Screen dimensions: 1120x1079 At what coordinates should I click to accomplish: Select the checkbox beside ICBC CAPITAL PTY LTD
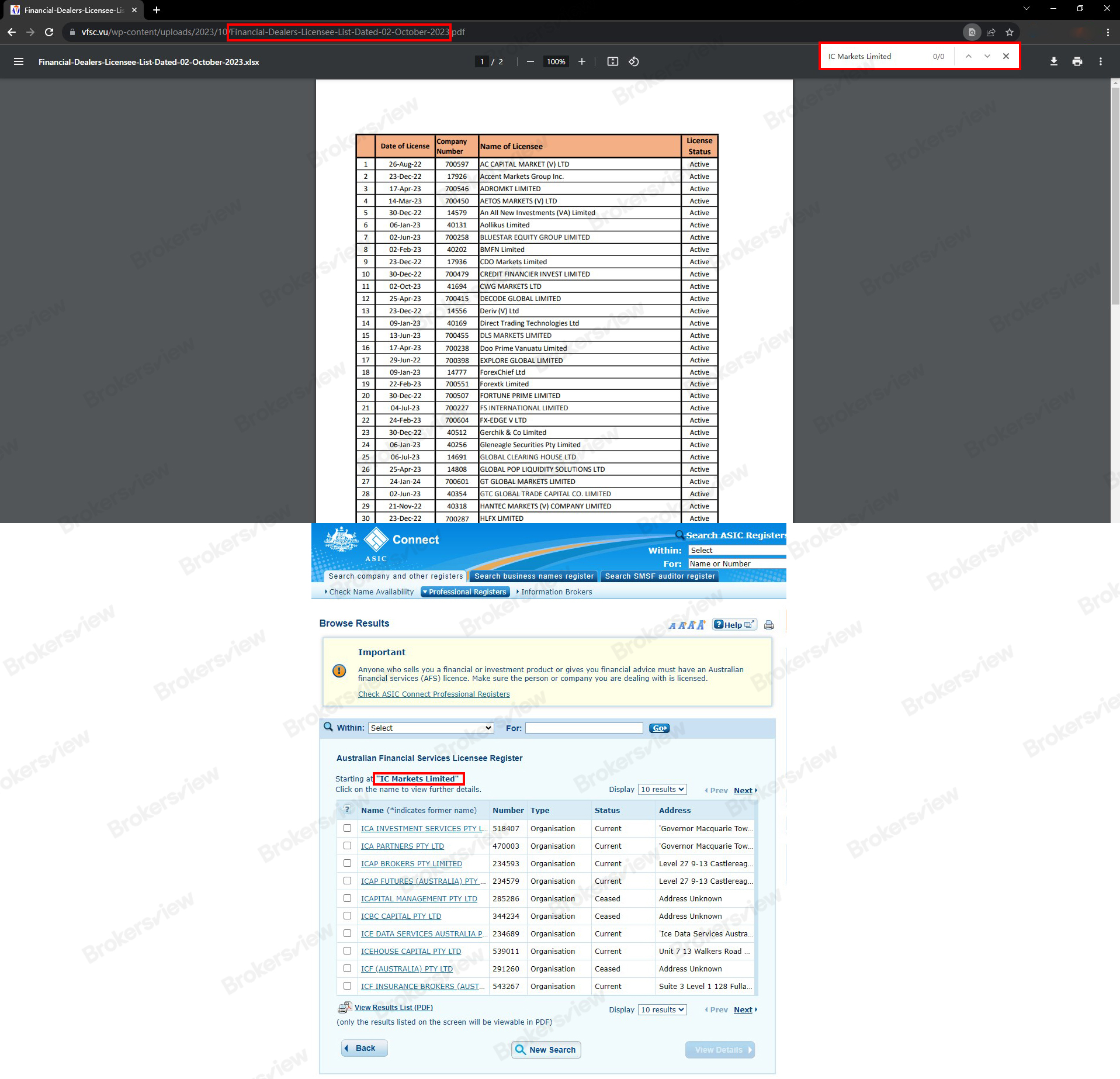[347, 916]
